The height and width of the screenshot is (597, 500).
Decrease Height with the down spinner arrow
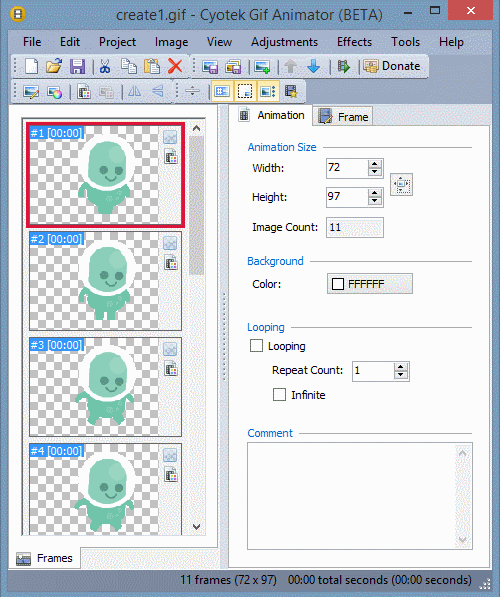375,201
